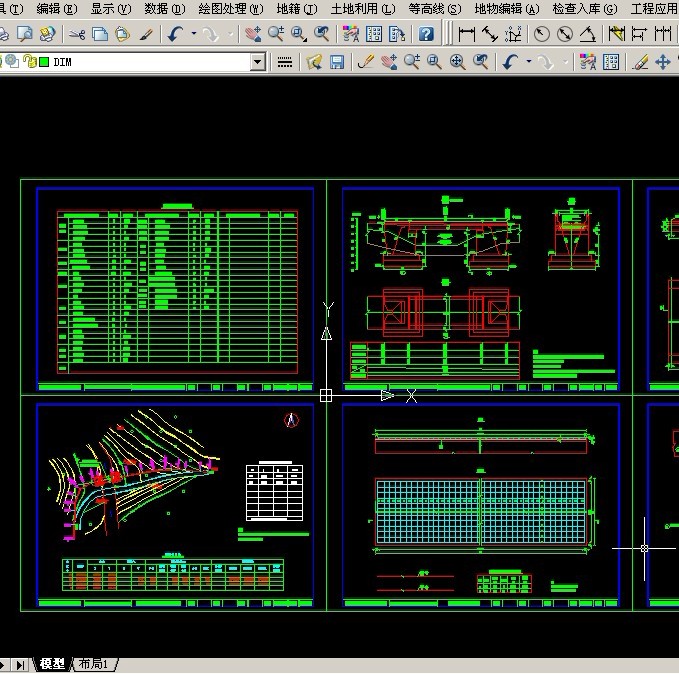Click the last-tab scroll arrow button
This screenshot has height=674, width=679.
coord(19,665)
